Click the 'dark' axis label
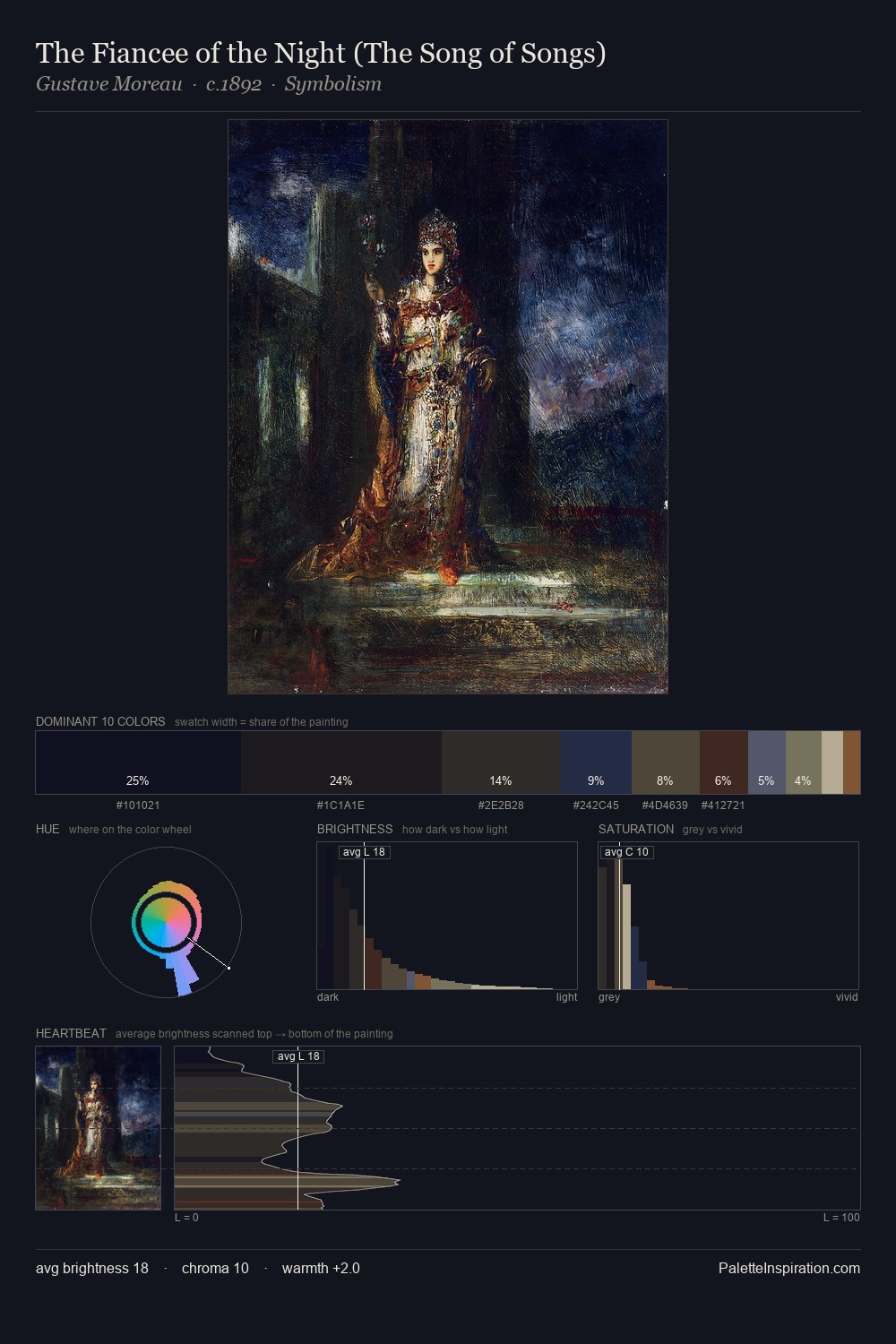The height and width of the screenshot is (1344, 896). coord(328,997)
